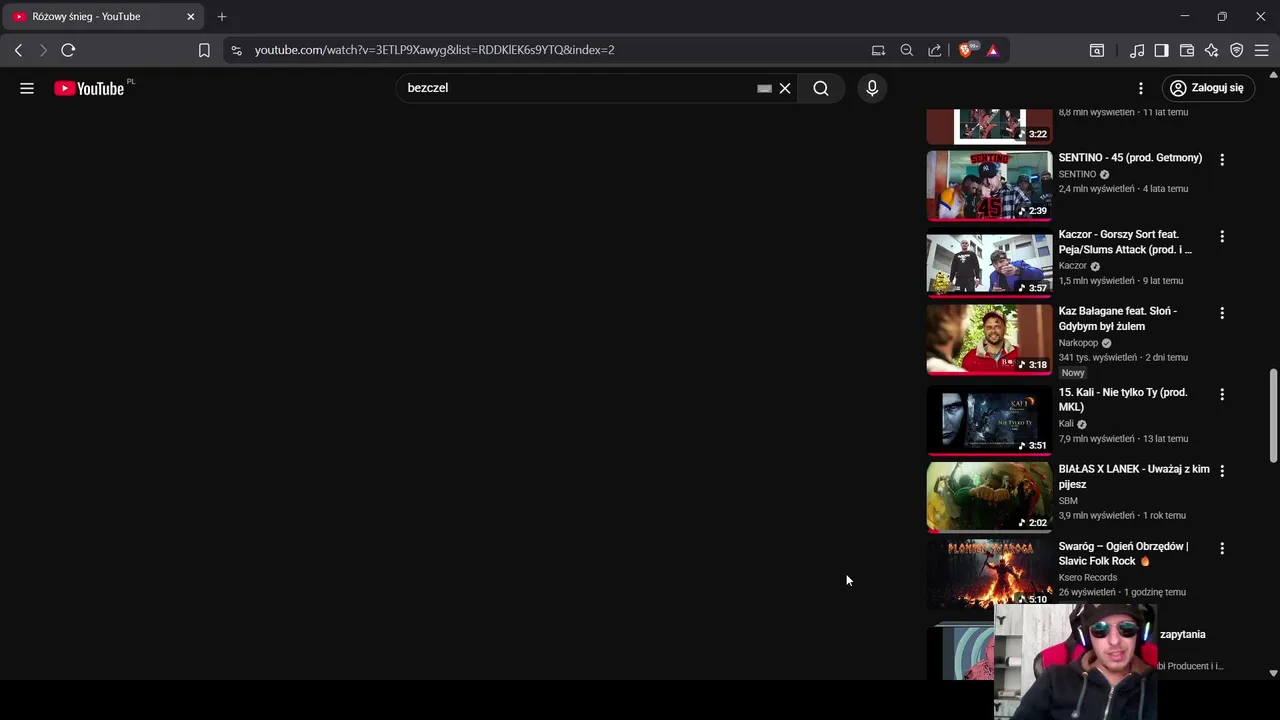Select the Różowy śnieg - YouTube tab
This screenshot has height=720, width=1280.
(x=104, y=17)
